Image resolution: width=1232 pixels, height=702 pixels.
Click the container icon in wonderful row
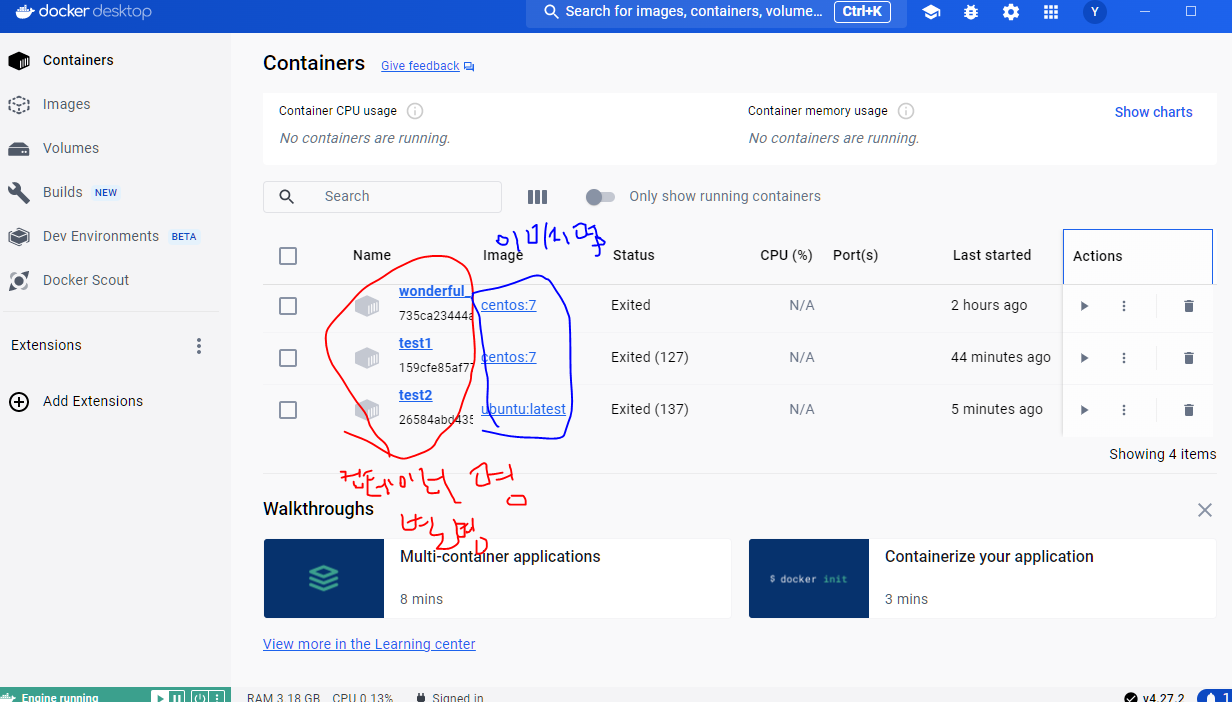coord(367,306)
